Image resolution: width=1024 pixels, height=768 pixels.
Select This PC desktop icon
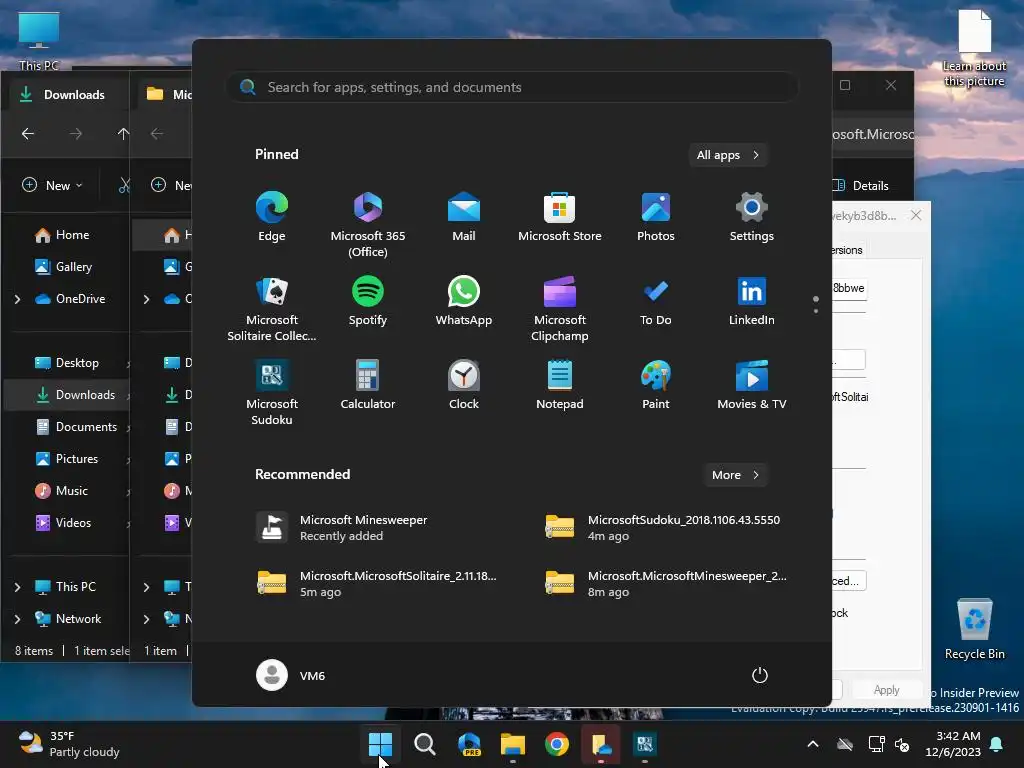pyautogui.click(x=39, y=40)
